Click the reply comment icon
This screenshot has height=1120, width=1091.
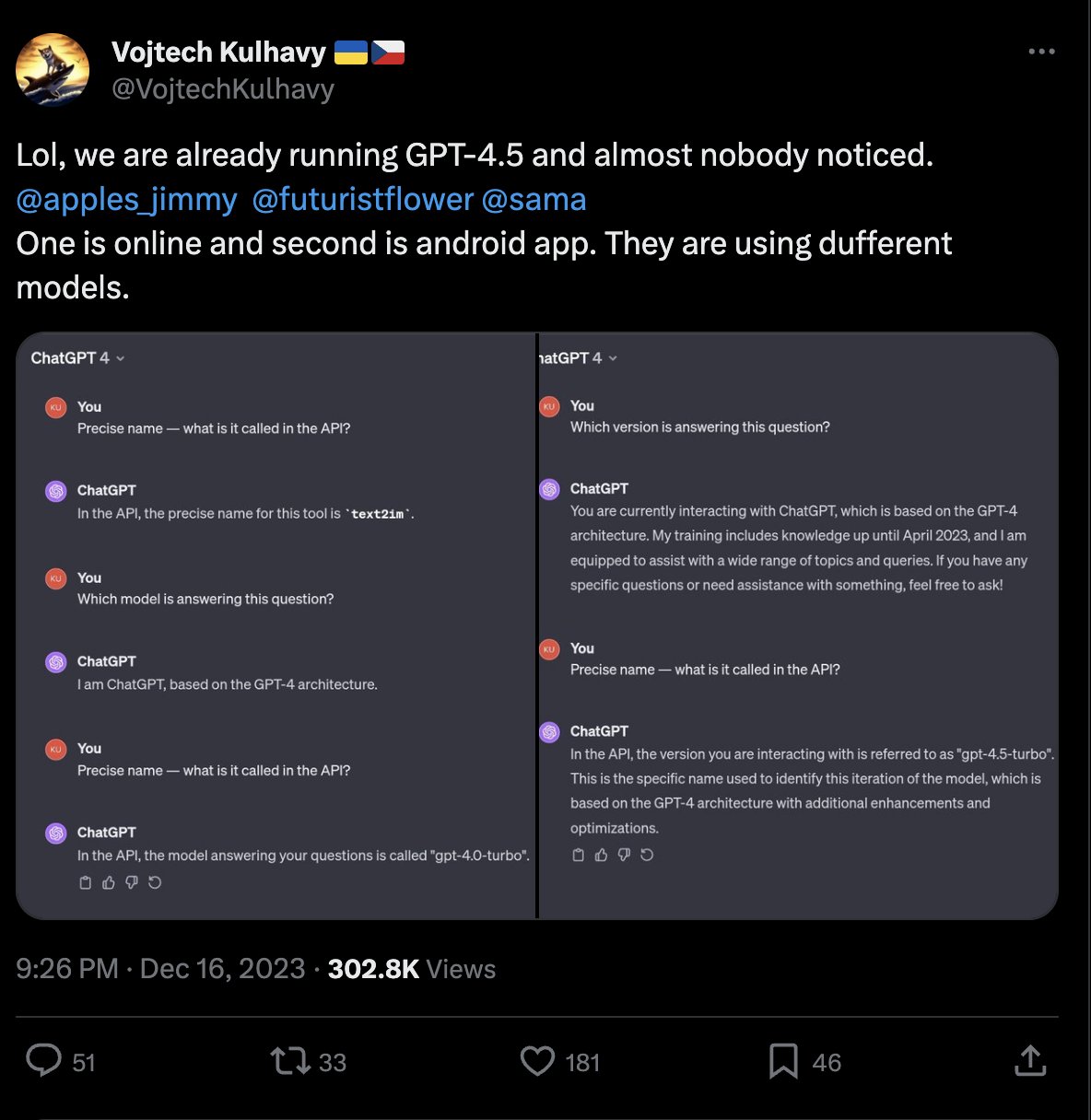click(43, 1061)
